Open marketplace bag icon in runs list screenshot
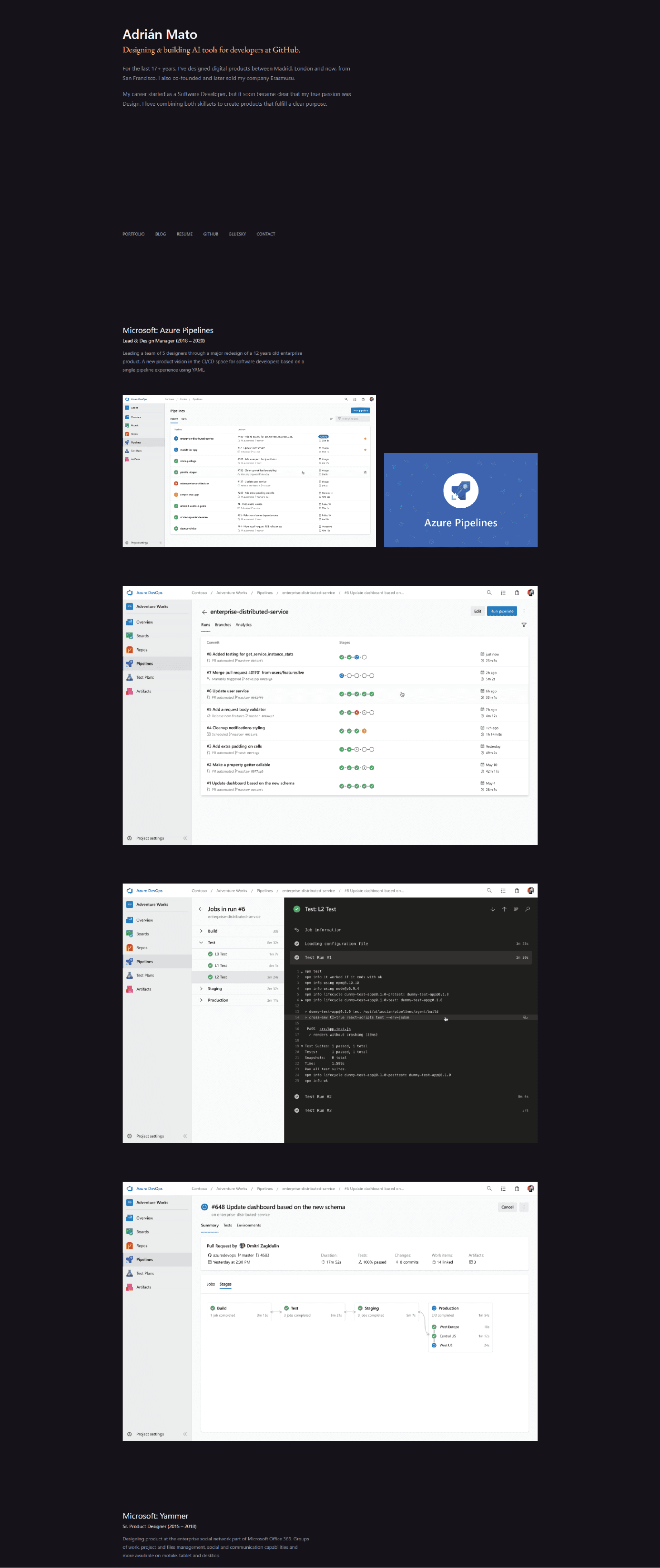The width and height of the screenshot is (660, 1568). [517, 592]
